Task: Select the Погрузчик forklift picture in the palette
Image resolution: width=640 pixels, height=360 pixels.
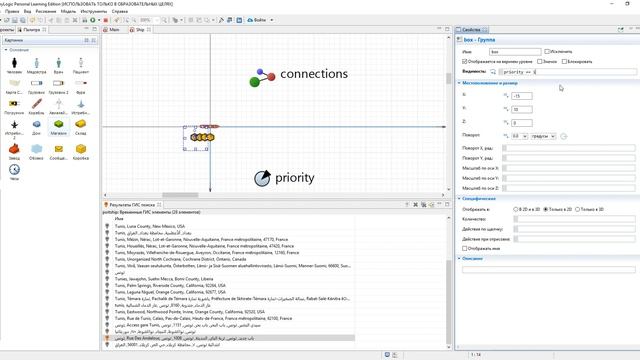Action: coord(14,104)
